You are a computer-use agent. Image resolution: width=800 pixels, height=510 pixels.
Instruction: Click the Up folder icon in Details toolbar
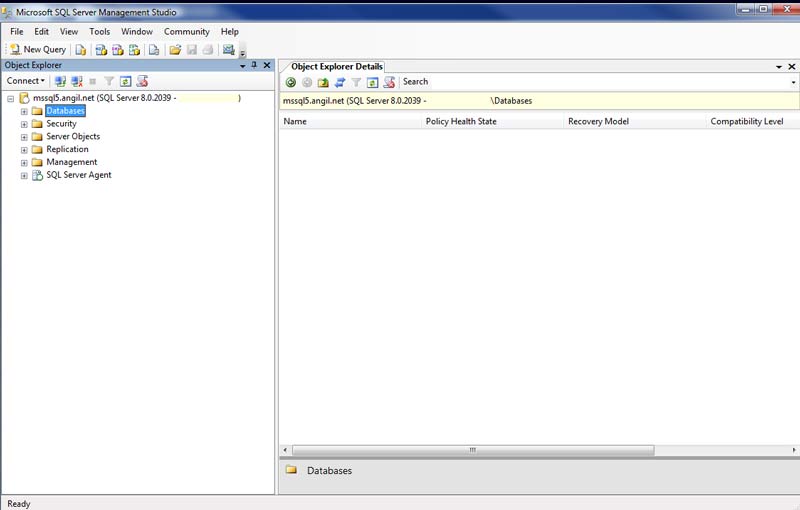323,82
